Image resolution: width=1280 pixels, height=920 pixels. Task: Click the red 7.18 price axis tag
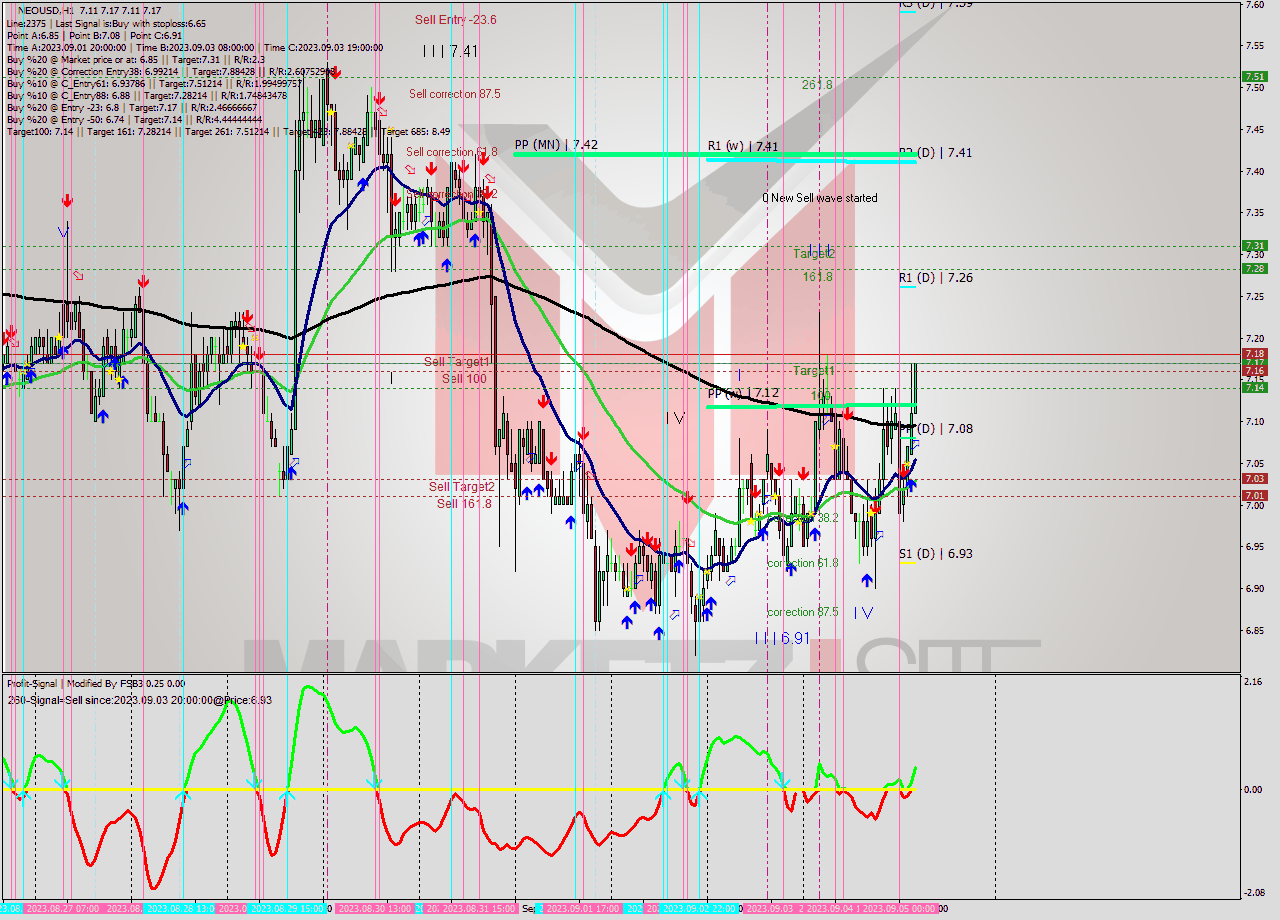pyautogui.click(x=1254, y=354)
